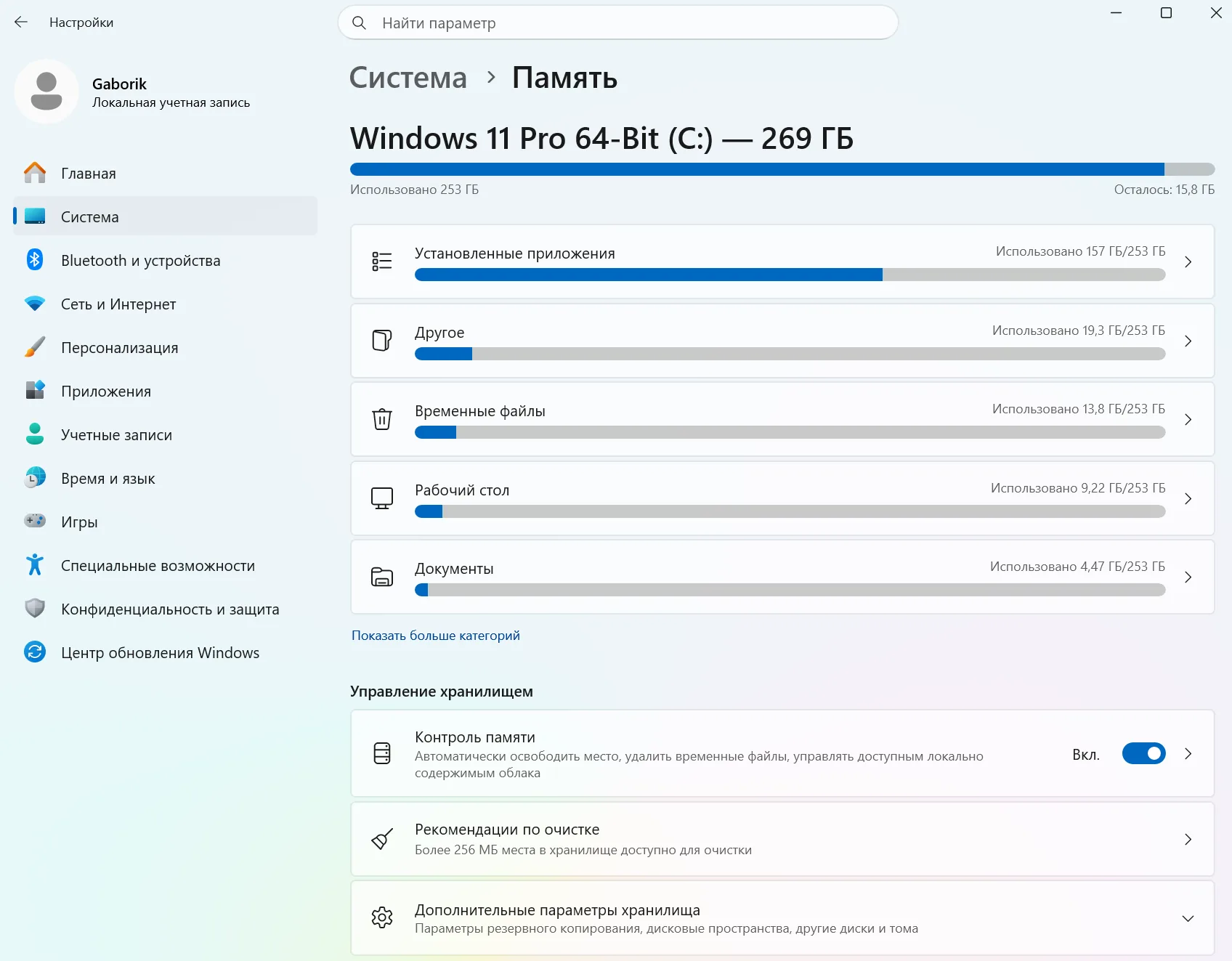Select Bluetooth и устройства menu item

166,260
